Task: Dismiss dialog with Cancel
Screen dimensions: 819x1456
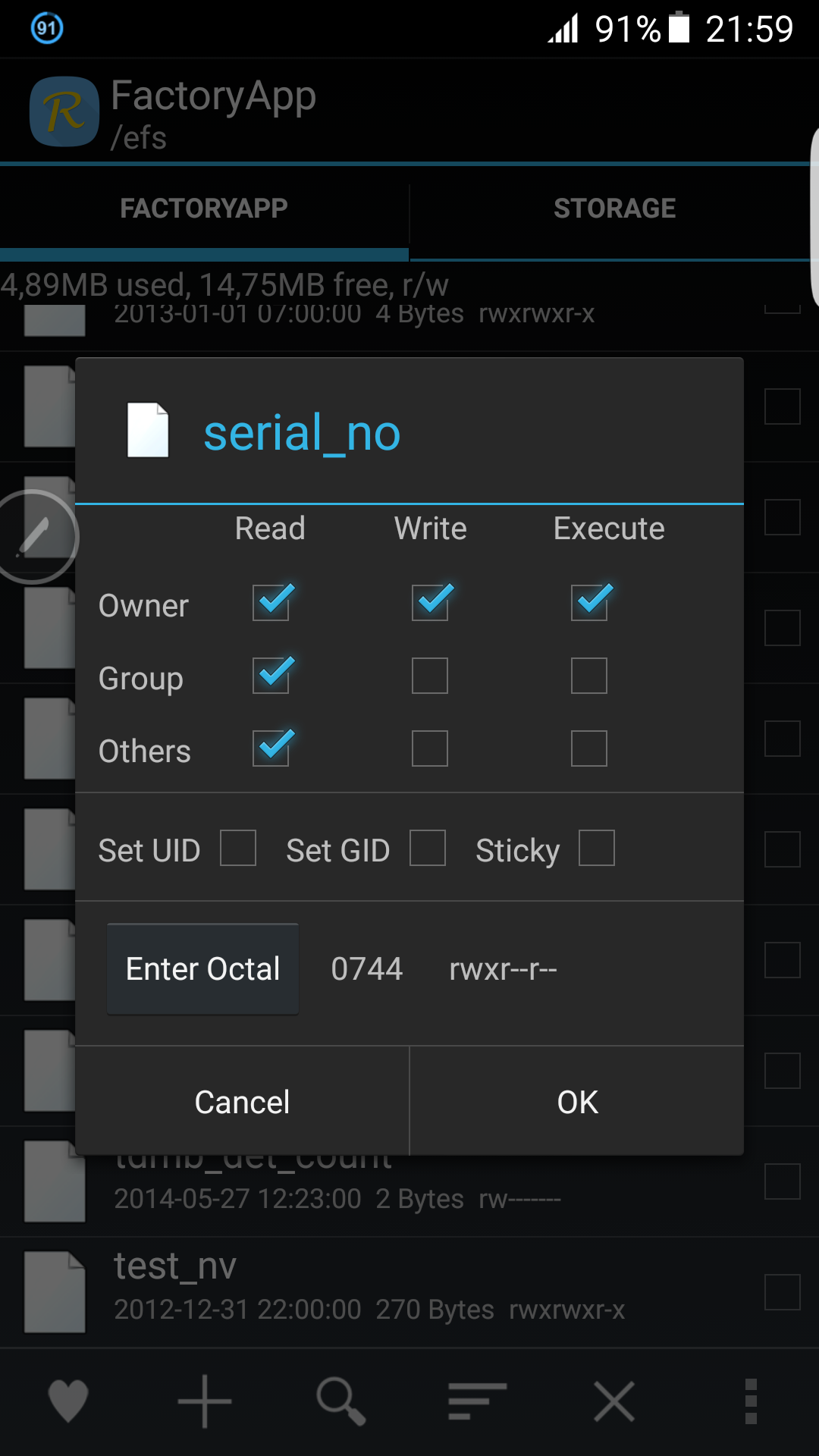Action: (242, 1101)
